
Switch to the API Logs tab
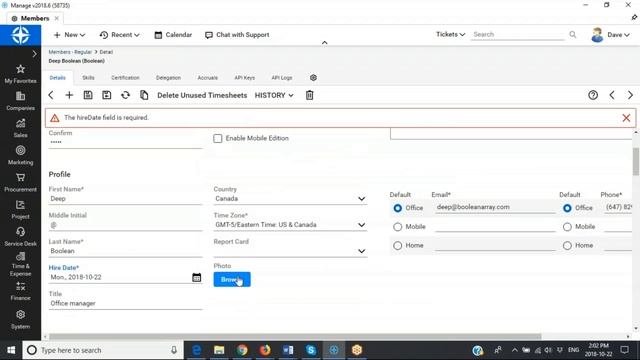tap(282, 78)
